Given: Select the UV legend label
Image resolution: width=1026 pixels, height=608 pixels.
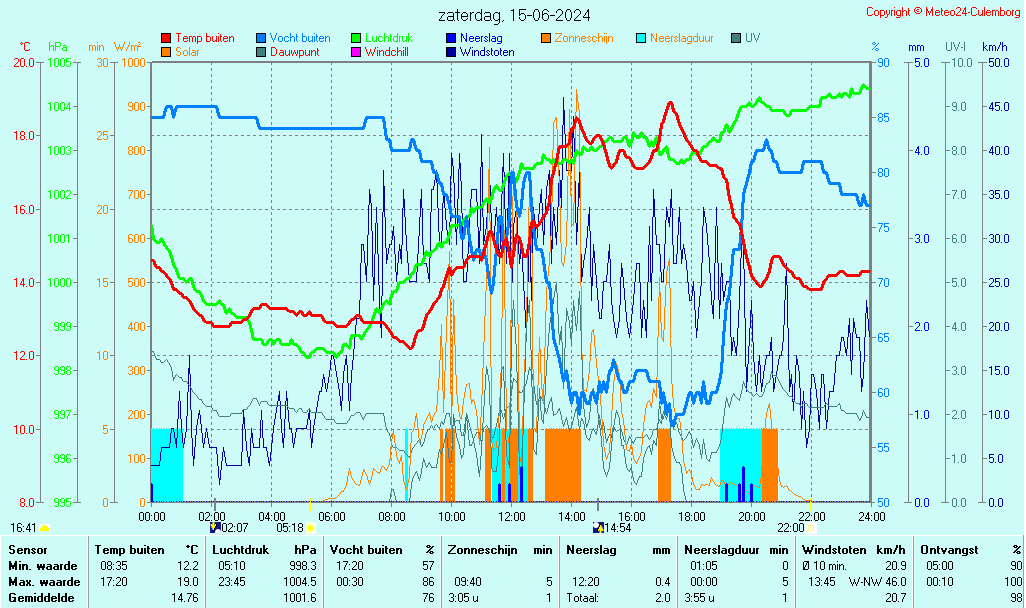Looking at the screenshot, I should click(x=752, y=38).
